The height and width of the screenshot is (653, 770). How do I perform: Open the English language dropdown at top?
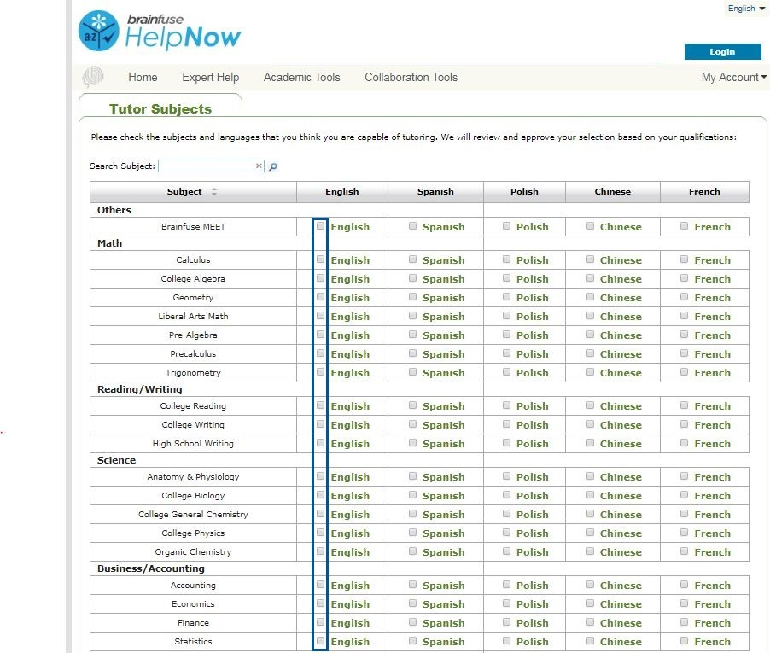pos(746,8)
